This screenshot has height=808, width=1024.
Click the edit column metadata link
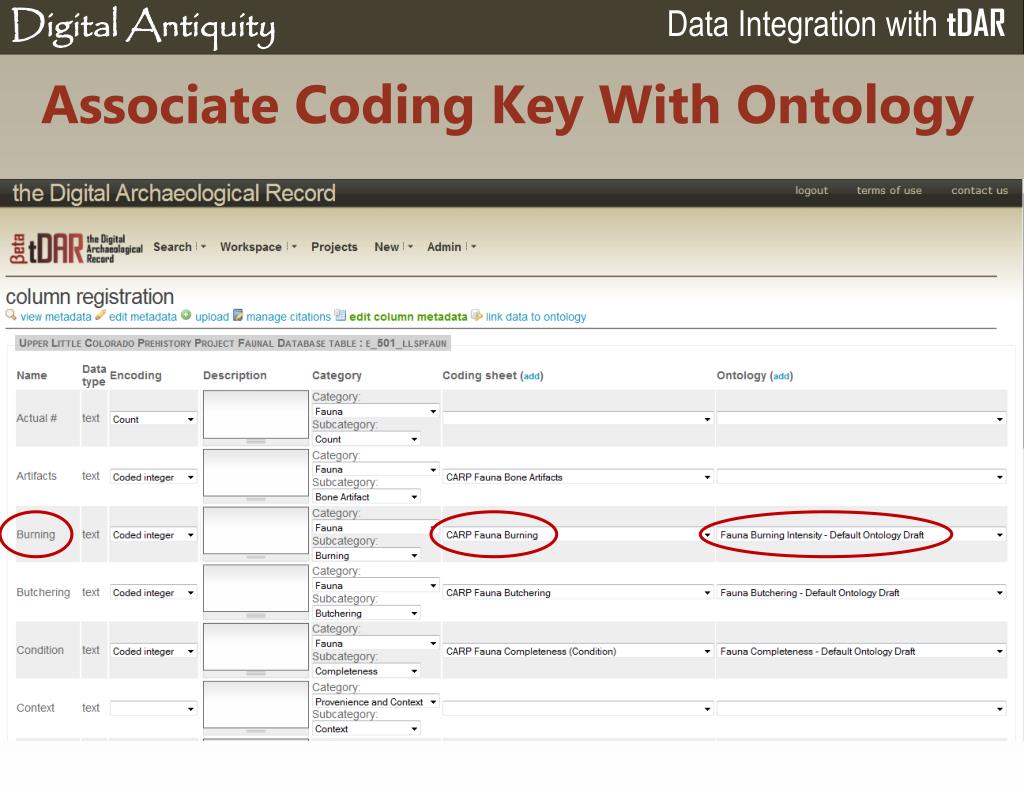click(x=408, y=317)
